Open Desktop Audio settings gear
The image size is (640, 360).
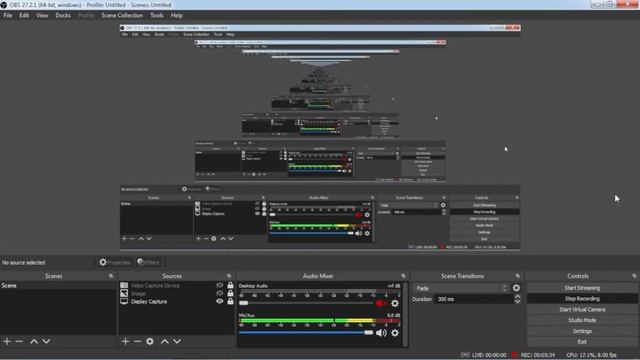[395, 303]
